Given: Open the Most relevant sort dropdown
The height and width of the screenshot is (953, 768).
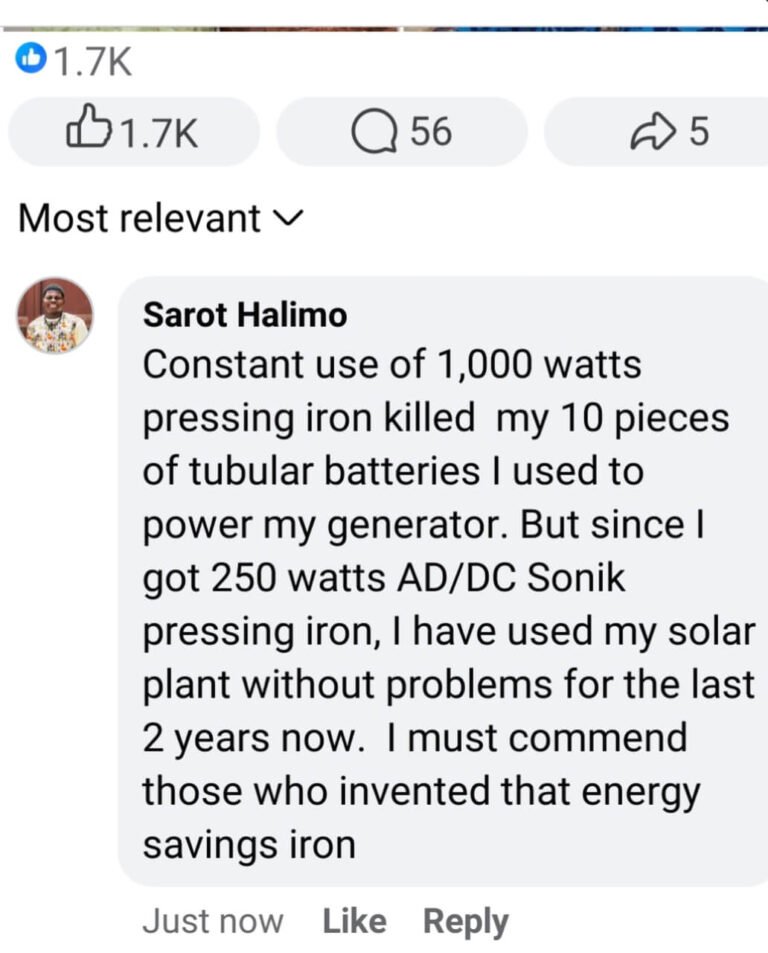Looking at the screenshot, I should pos(160,218).
